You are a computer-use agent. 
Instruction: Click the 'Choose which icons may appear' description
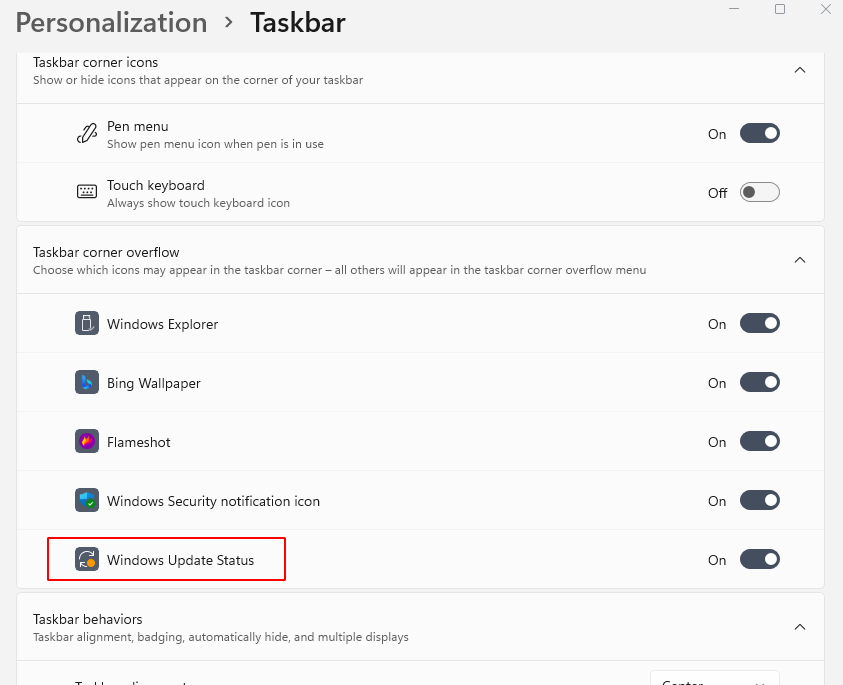point(339,270)
